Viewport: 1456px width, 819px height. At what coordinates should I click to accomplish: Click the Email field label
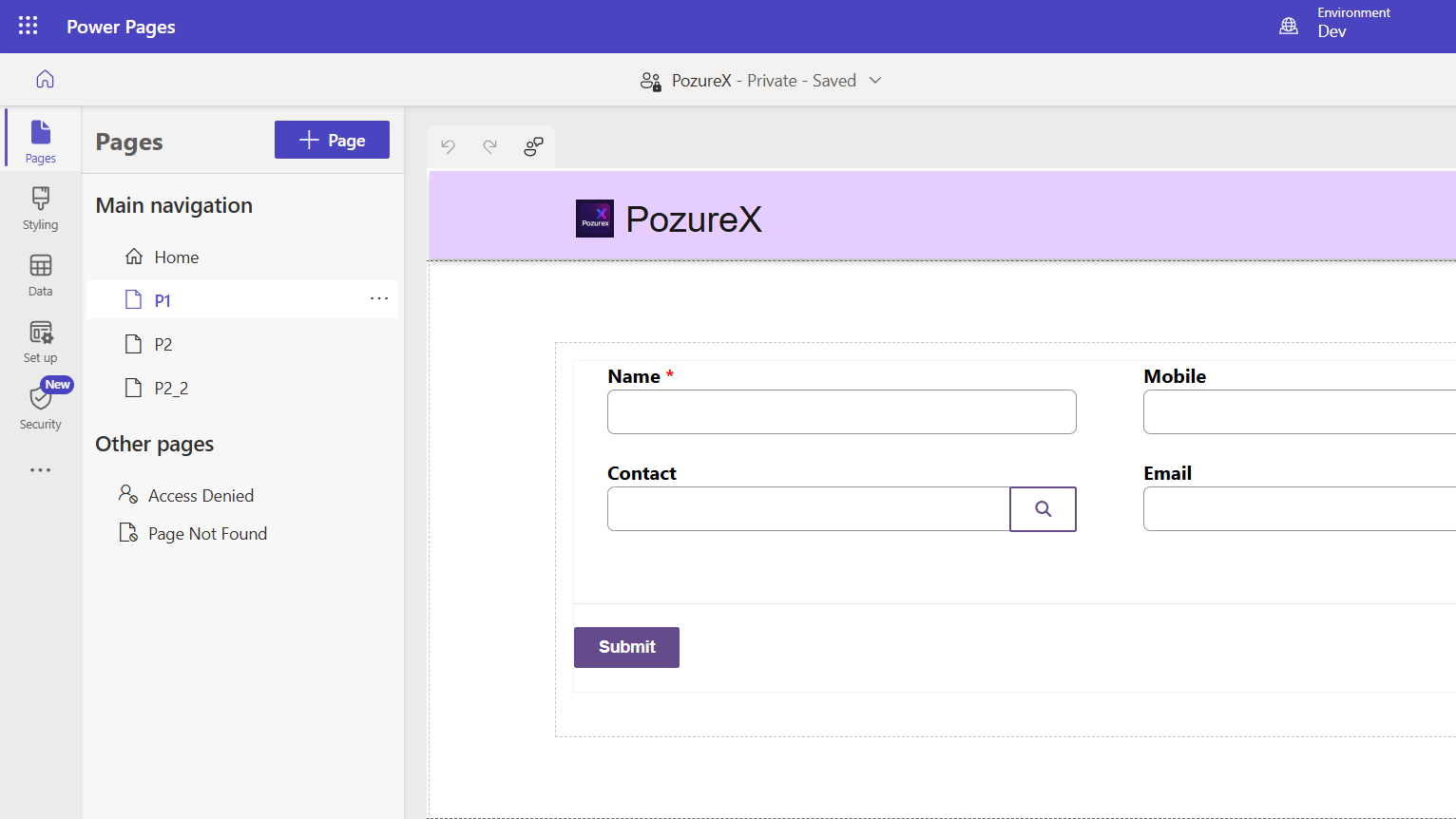click(1167, 473)
